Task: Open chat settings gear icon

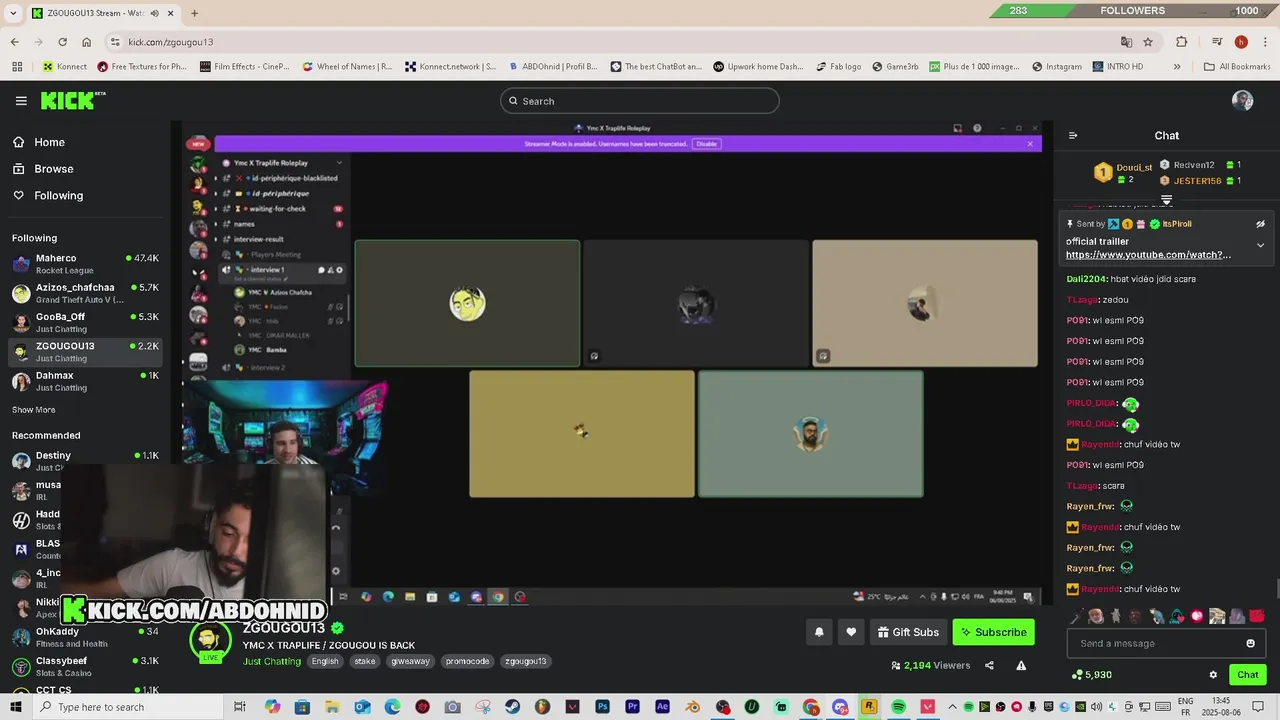Action: click(1213, 675)
